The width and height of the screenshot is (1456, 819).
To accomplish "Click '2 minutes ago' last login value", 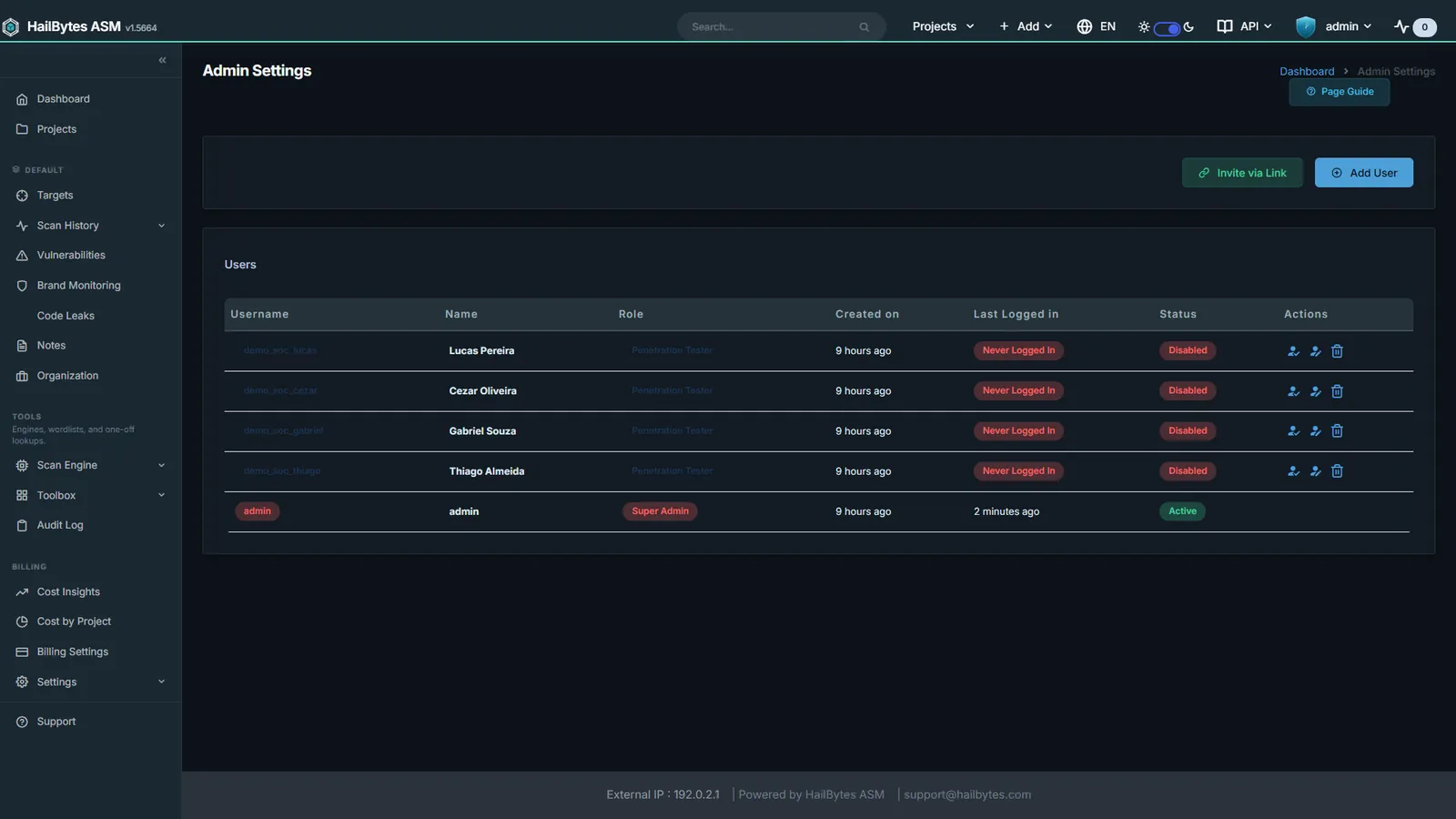I will pos(1006,511).
